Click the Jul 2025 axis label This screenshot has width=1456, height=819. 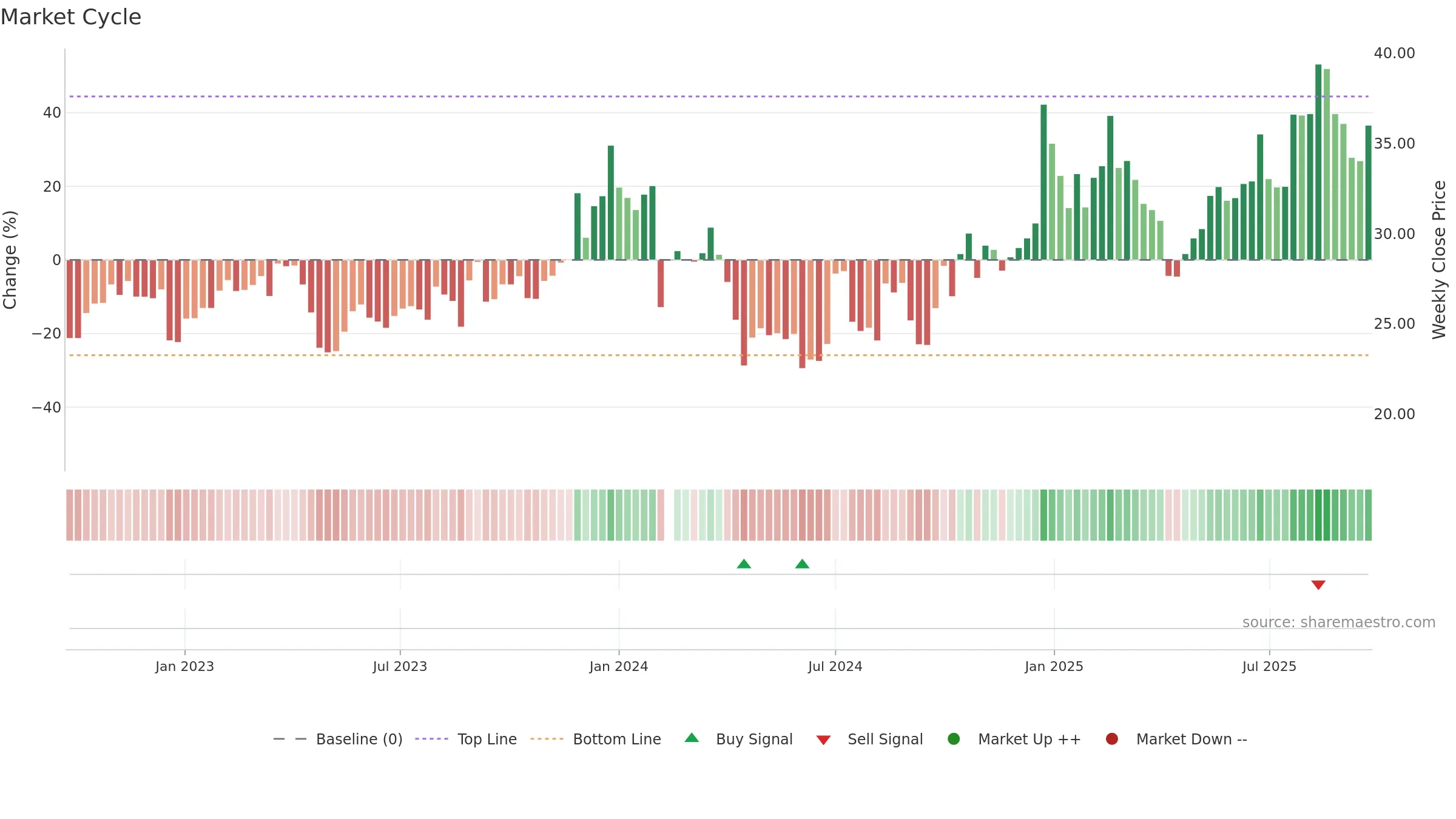tap(1269, 667)
